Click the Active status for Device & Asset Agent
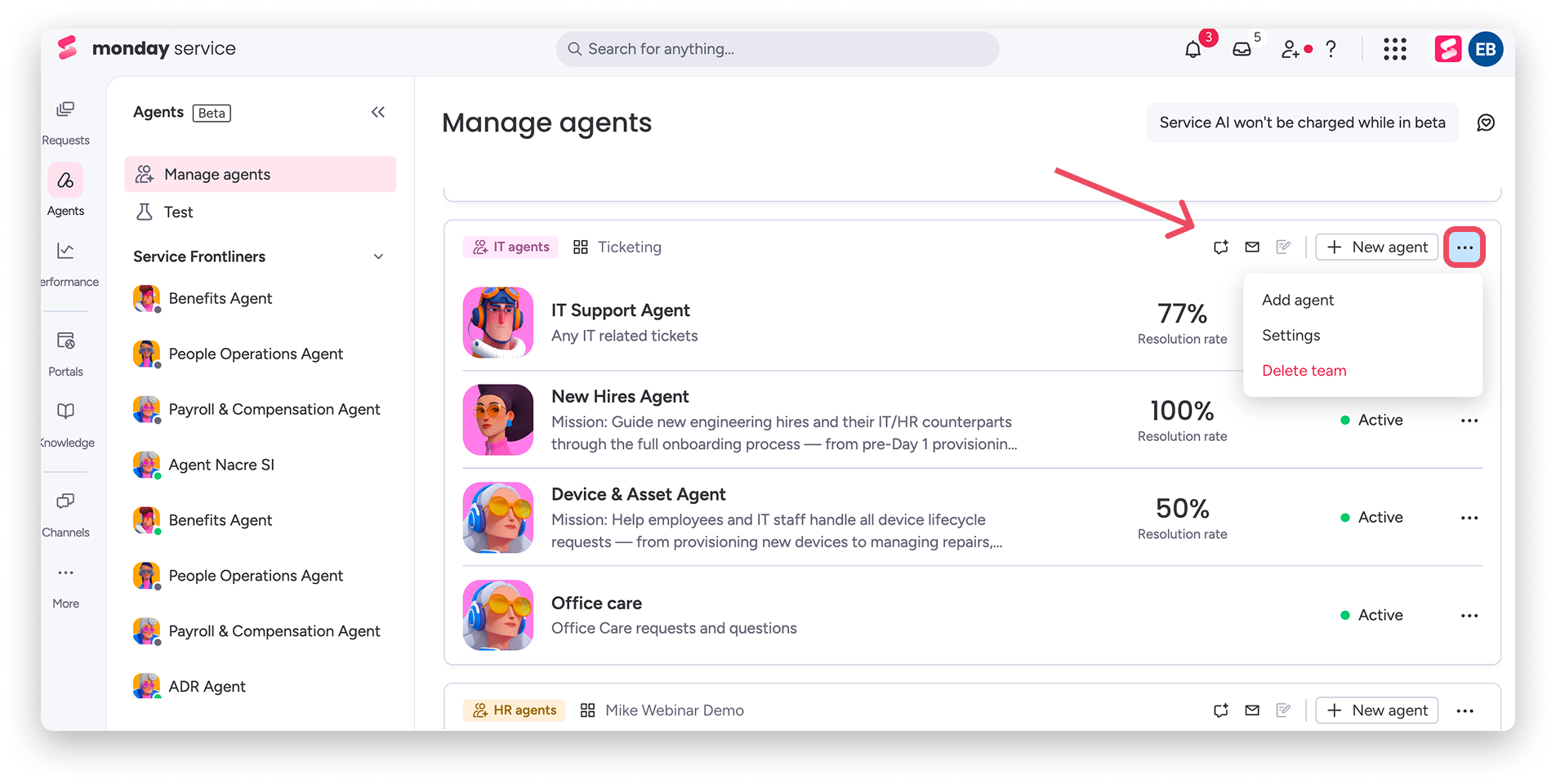This screenshot has height=784, width=1556. click(1372, 517)
